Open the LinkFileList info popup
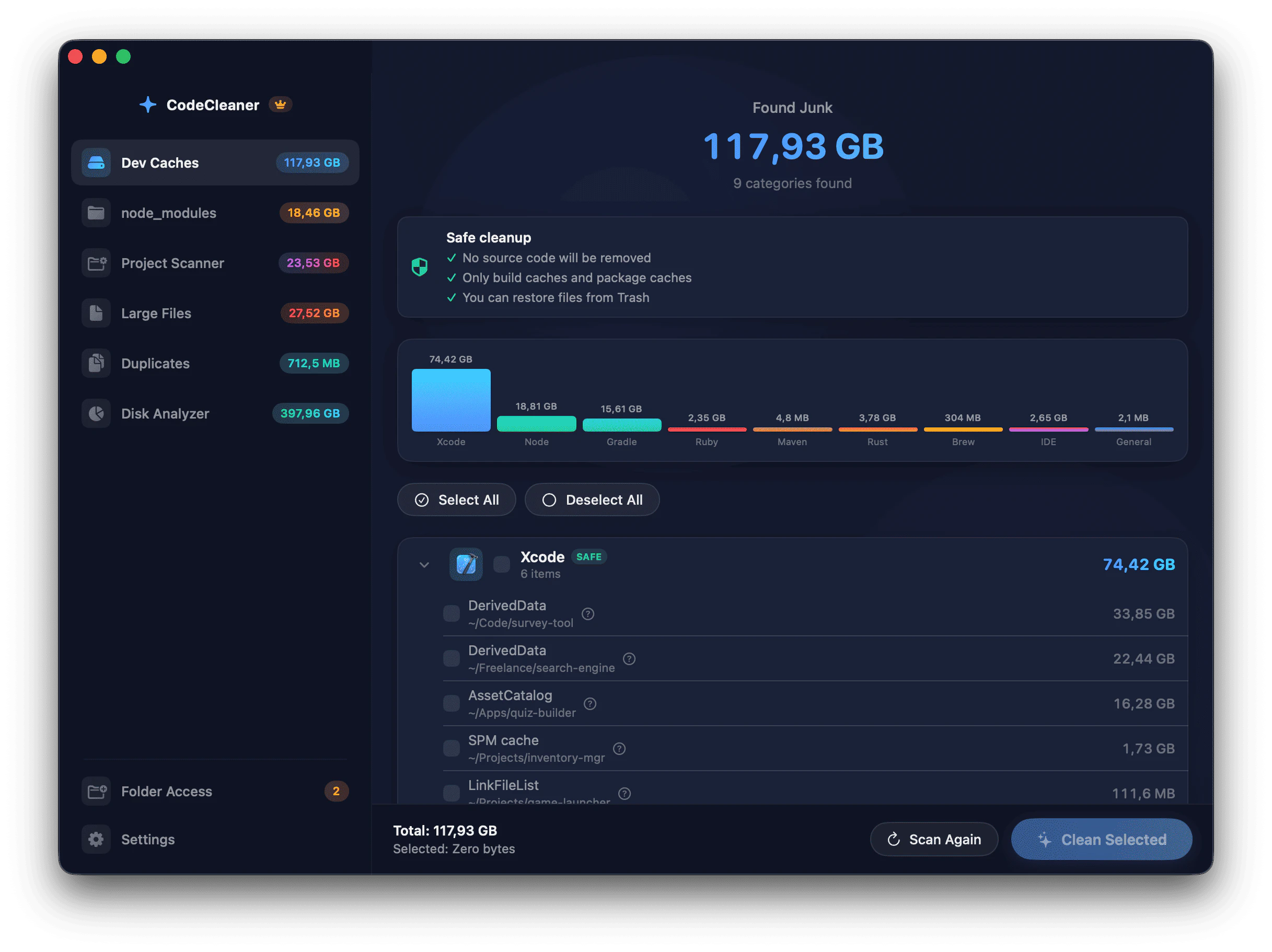Image resolution: width=1272 pixels, height=952 pixels. coord(625,793)
